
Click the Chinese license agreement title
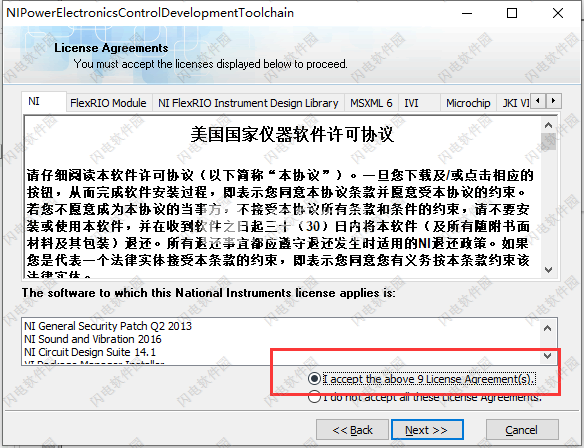tap(292, 134)
